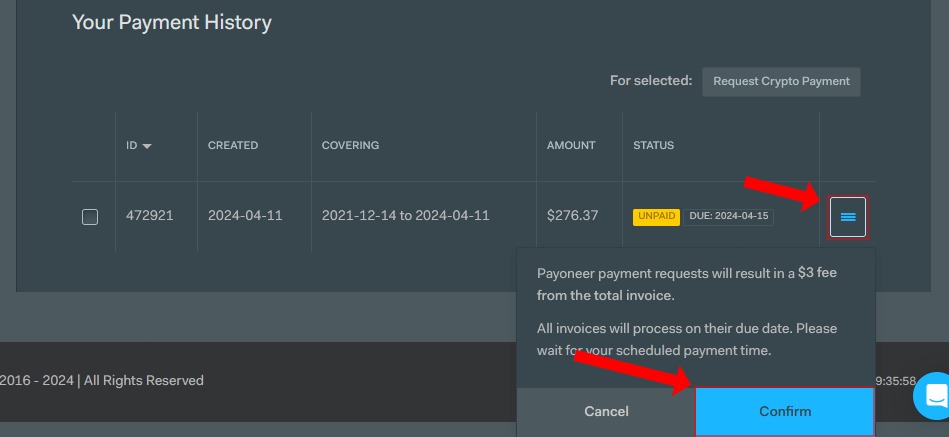Cancel the Payoneer payment request
The height and width of the screenshot is (437, 949).
(x=606, y=411)
